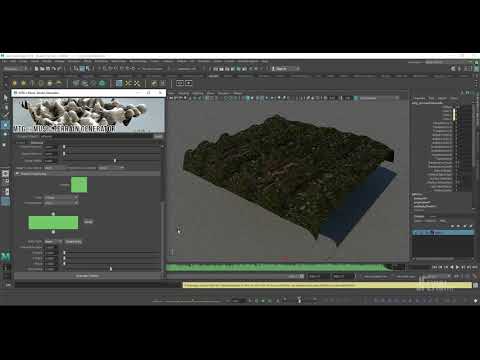Open the Channels menu in Channel Box
The image size is (480, 360).
tap(419, 98)
